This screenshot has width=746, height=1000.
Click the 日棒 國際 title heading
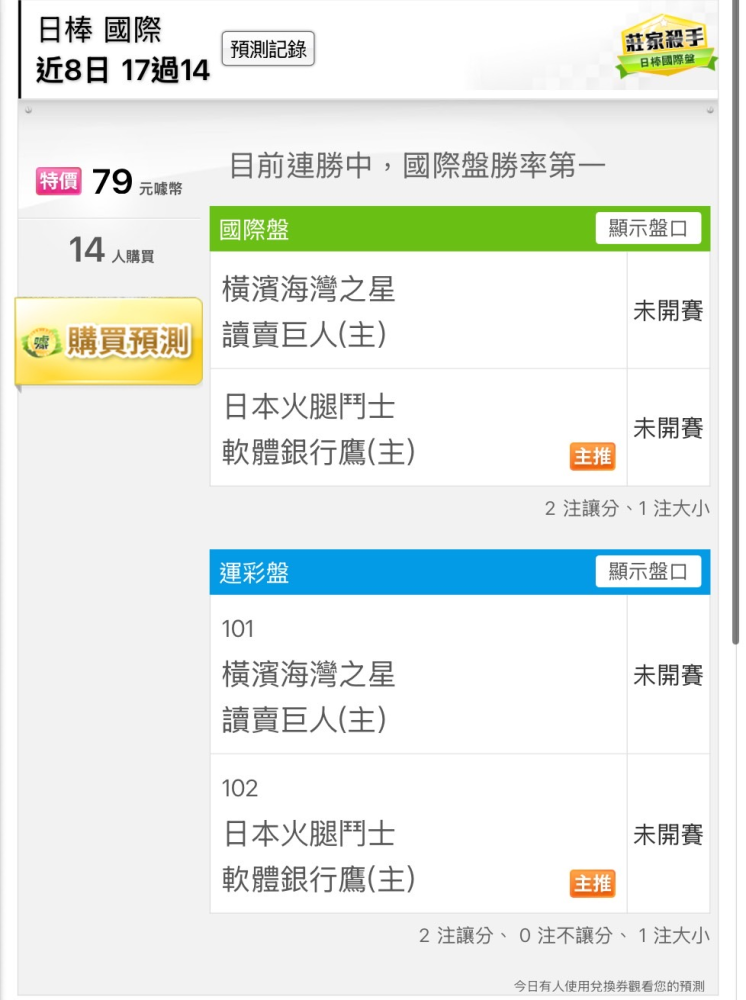tap(99, 30)
